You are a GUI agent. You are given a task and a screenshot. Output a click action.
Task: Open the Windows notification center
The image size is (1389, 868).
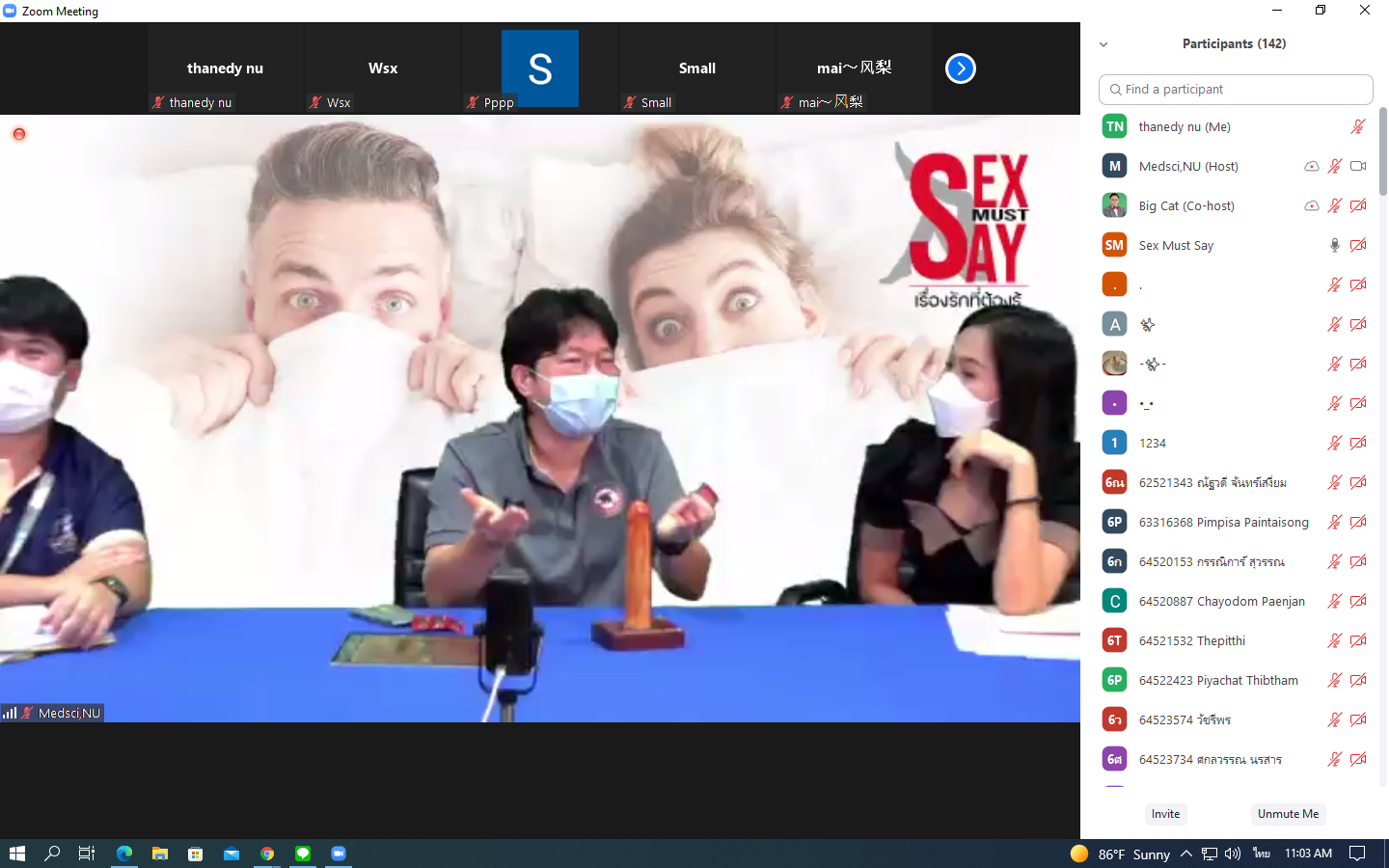1357,854
